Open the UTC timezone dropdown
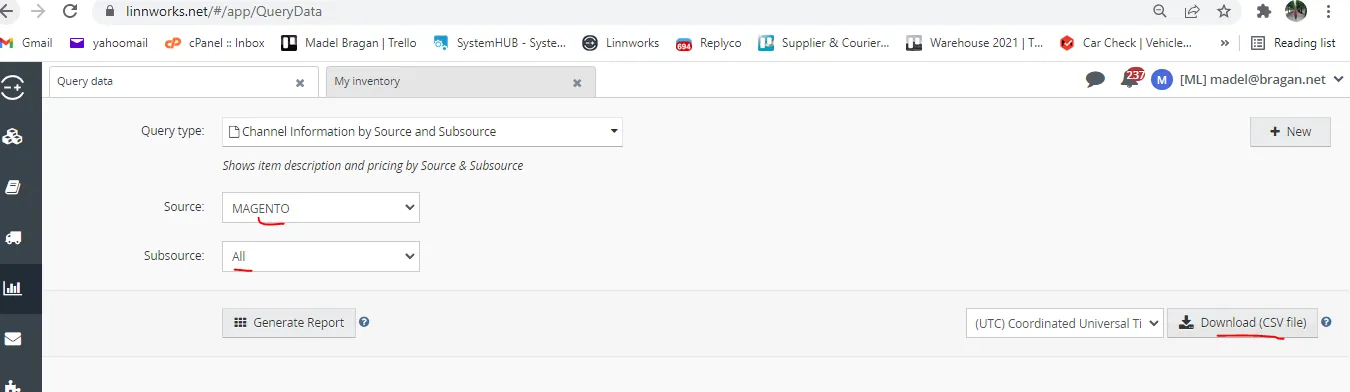The image size is (1350, 392). coord(1064,323)
